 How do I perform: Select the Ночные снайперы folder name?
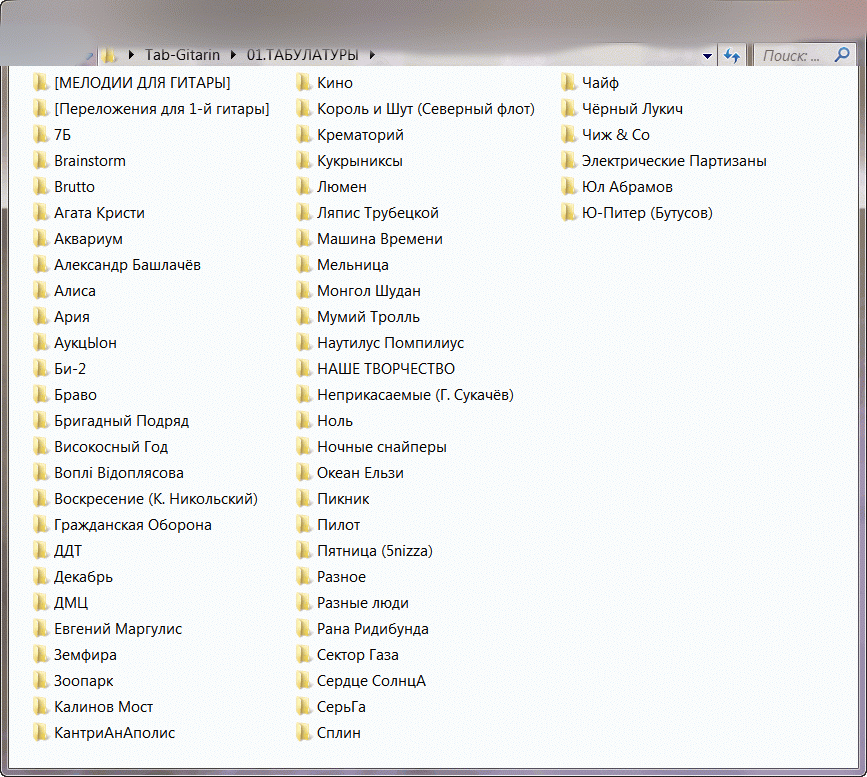click(x=382, y=447)
